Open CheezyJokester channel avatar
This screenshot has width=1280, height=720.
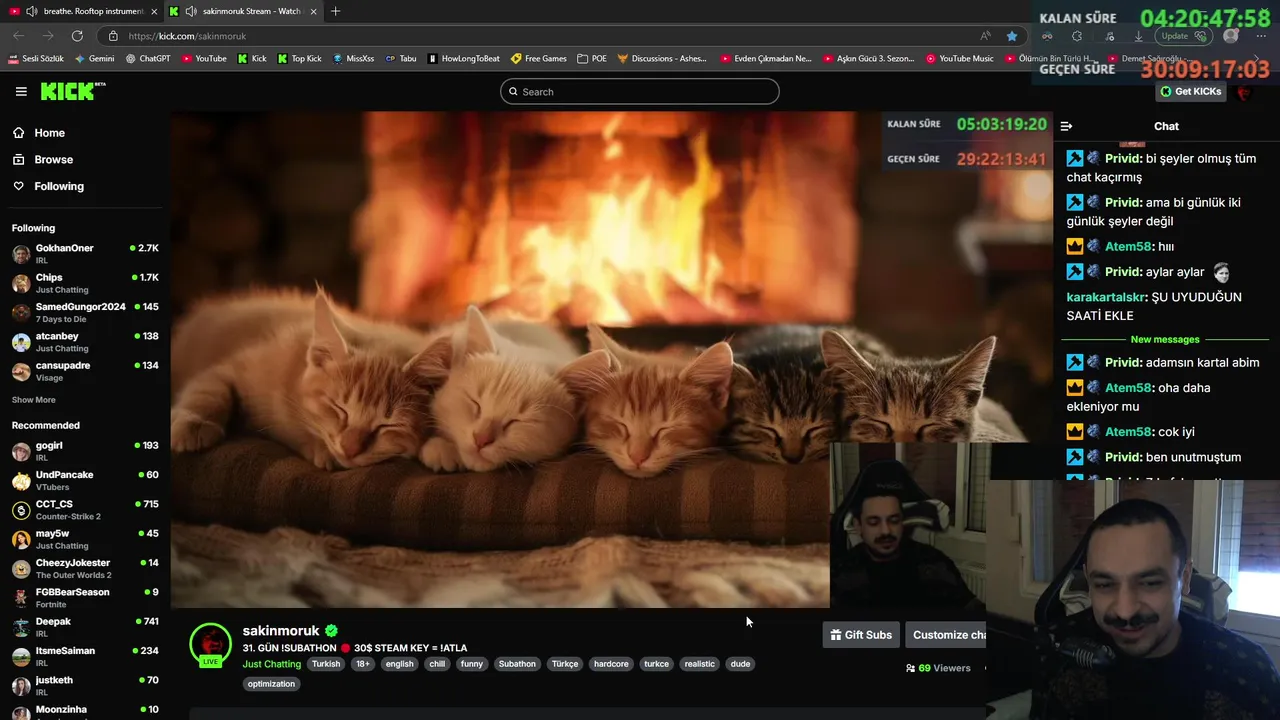point(21,568)
